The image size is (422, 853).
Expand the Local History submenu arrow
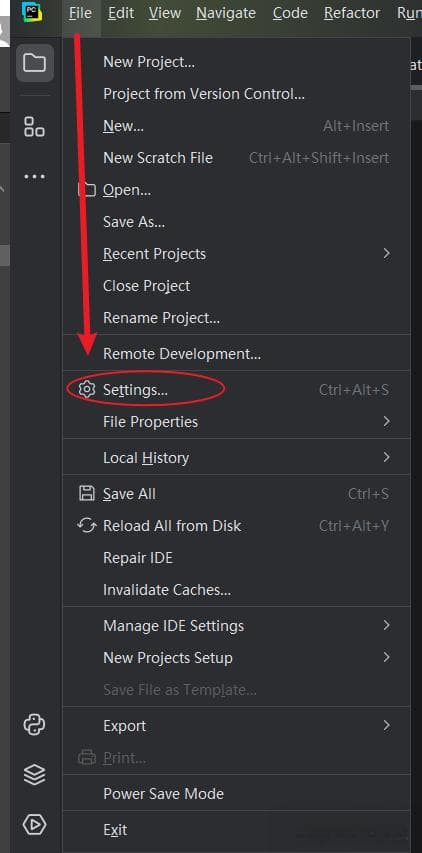click(x=386, y=458)
